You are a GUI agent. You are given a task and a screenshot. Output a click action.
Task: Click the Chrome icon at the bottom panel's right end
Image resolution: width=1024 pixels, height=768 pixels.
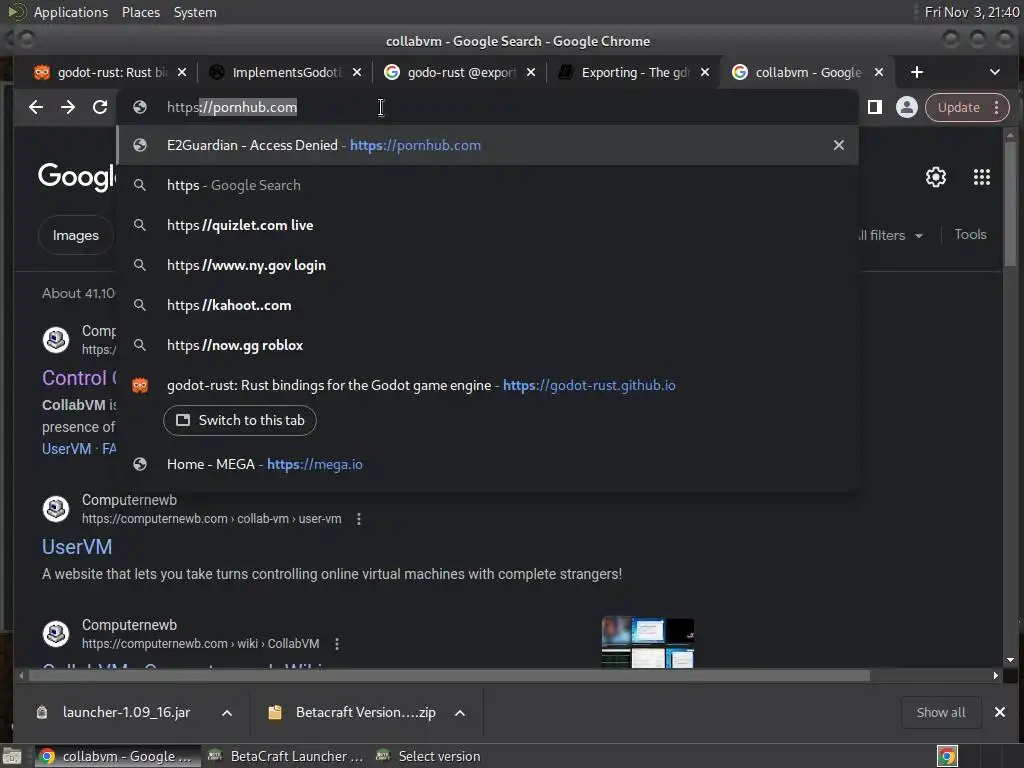click(x=947, y=756)
